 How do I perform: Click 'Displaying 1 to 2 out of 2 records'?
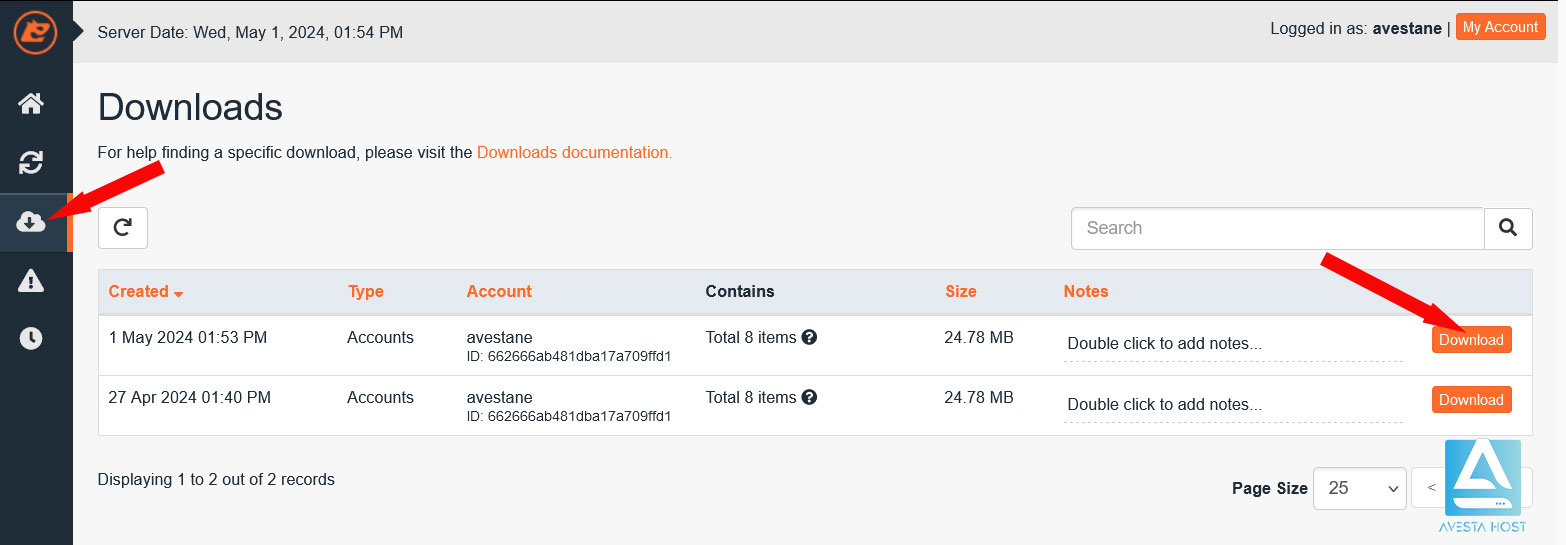(x=216, y=480)
